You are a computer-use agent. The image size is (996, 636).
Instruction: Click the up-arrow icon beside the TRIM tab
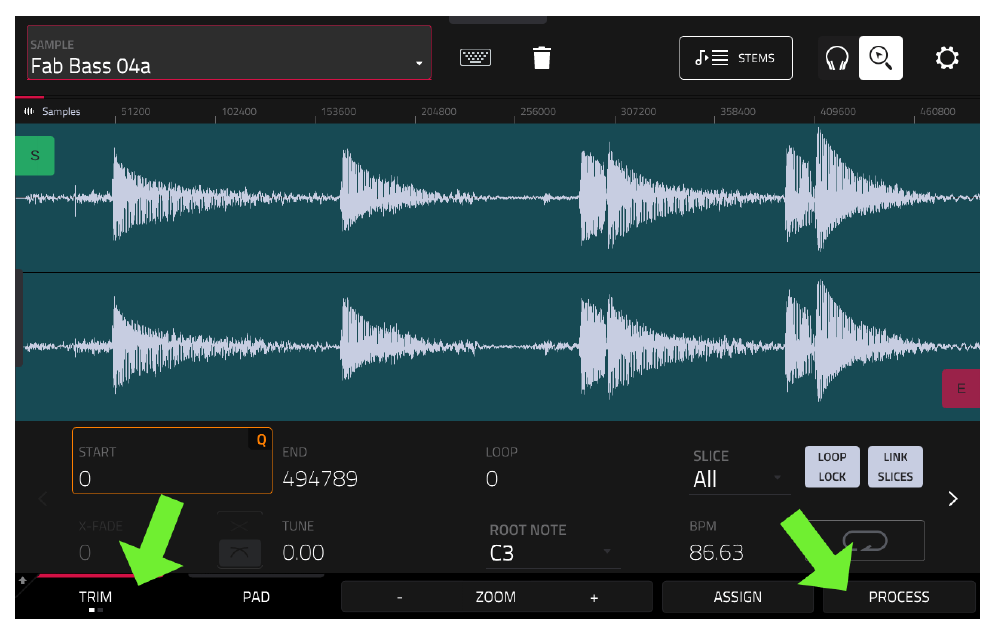pyautogui.click(x=23, y=580)
